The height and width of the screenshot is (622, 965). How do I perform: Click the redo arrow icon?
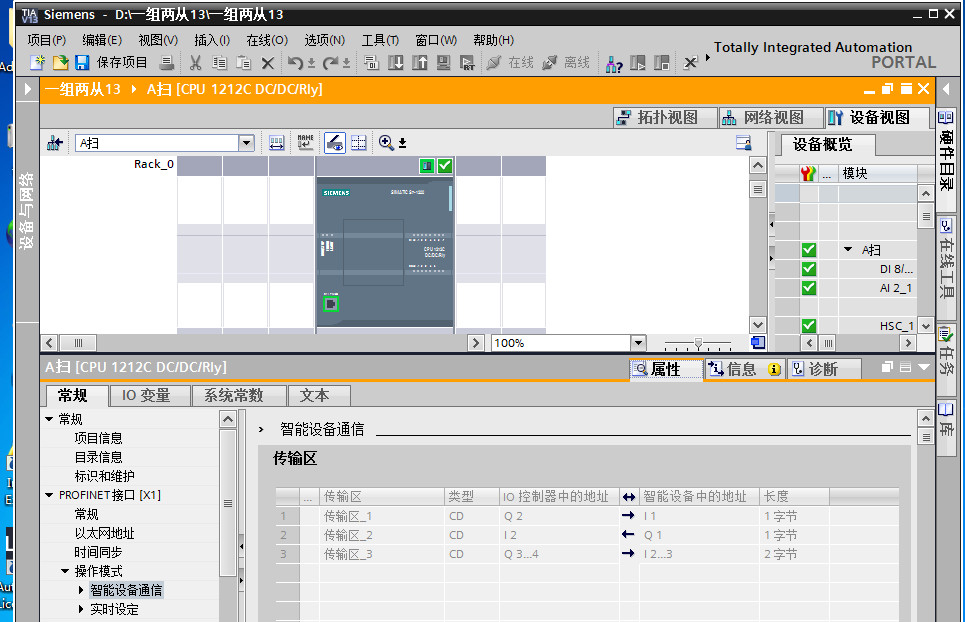330,62
